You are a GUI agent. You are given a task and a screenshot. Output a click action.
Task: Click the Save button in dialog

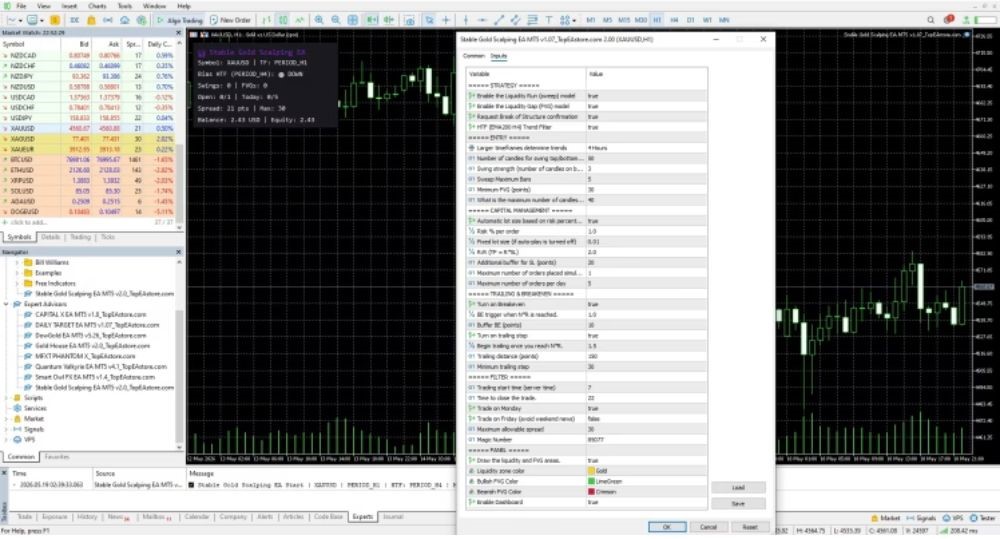tap(739, 504)
